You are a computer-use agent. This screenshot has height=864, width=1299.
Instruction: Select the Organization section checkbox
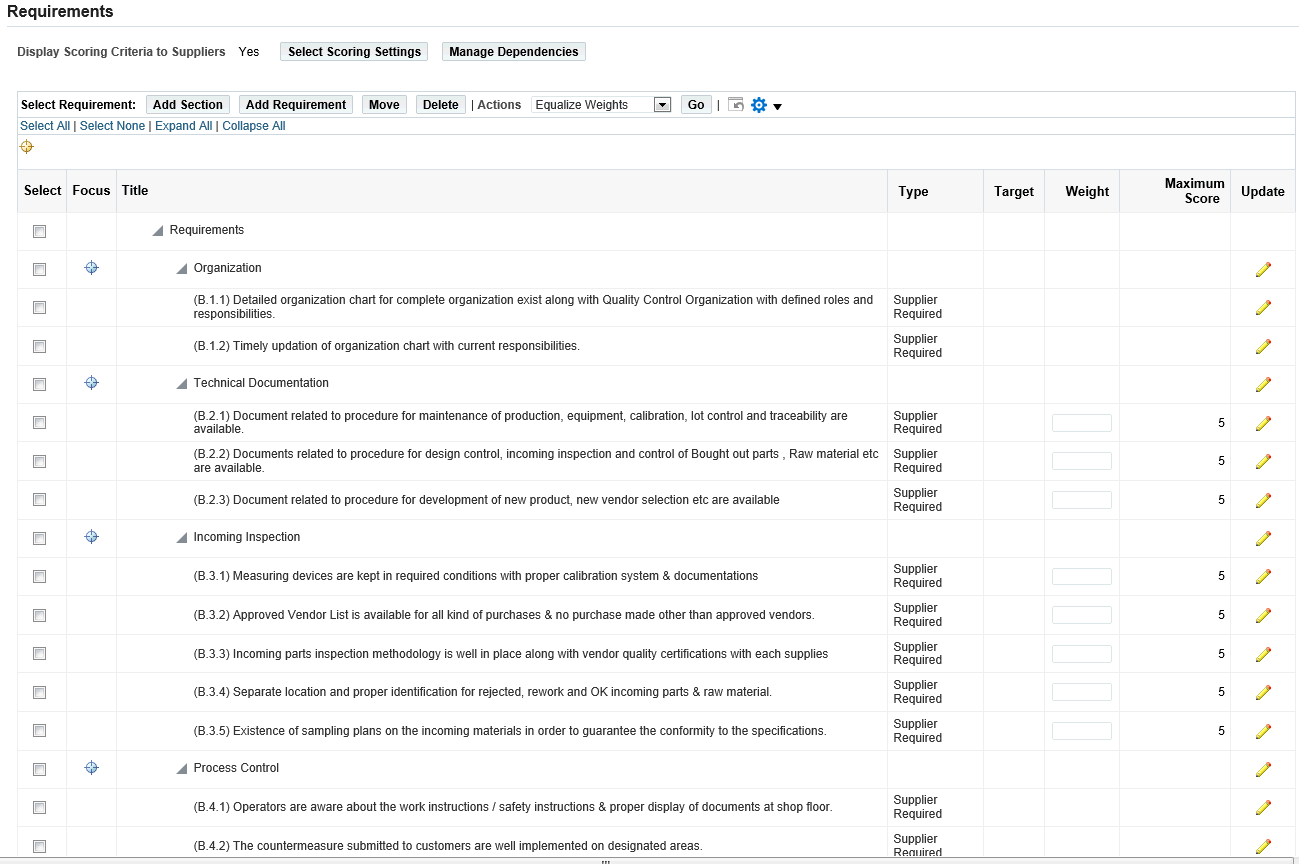click(x=39, y=269)
